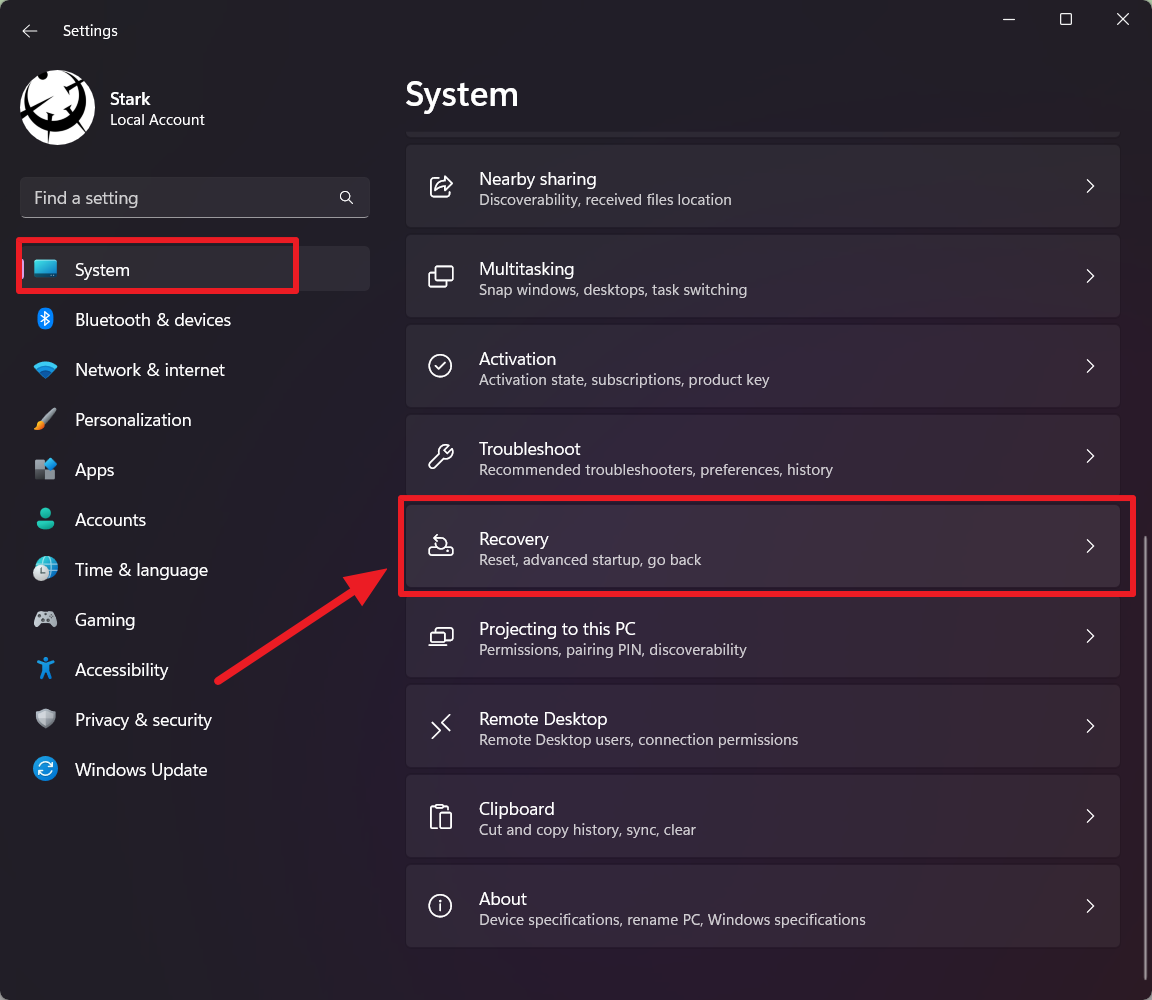Click the About info circle icon
Screen dimensions: 1152x1000
pyautogui.click(x=440, y=906)
